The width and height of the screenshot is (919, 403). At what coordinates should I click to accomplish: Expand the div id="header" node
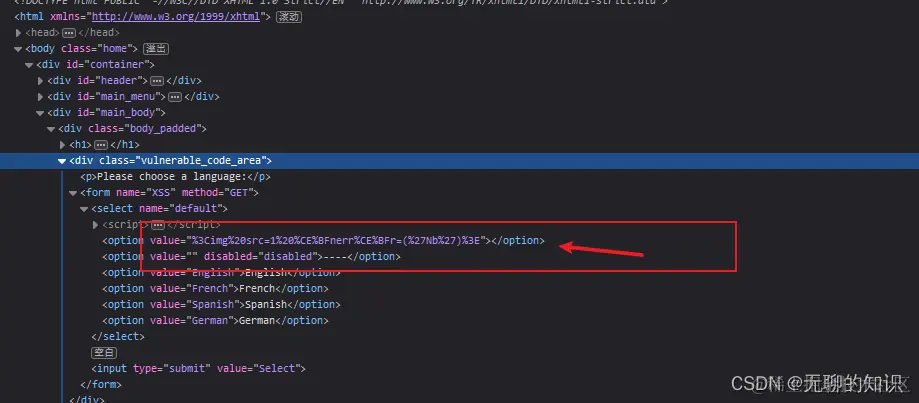click(40, 80)
